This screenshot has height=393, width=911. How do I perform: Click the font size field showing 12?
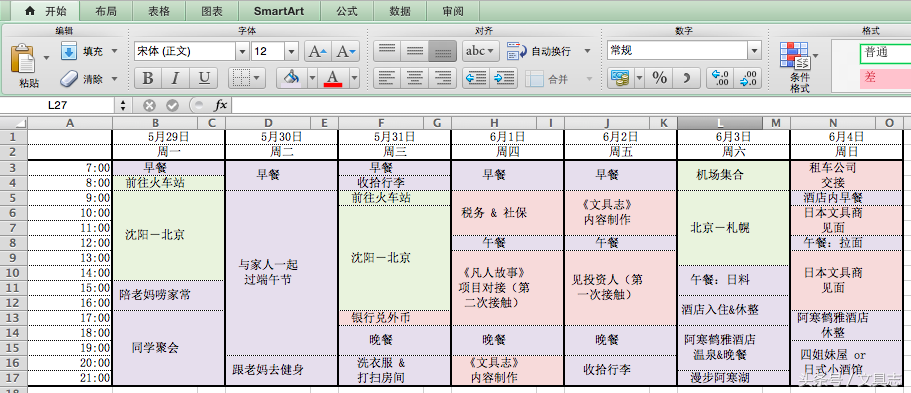point(268,52)
